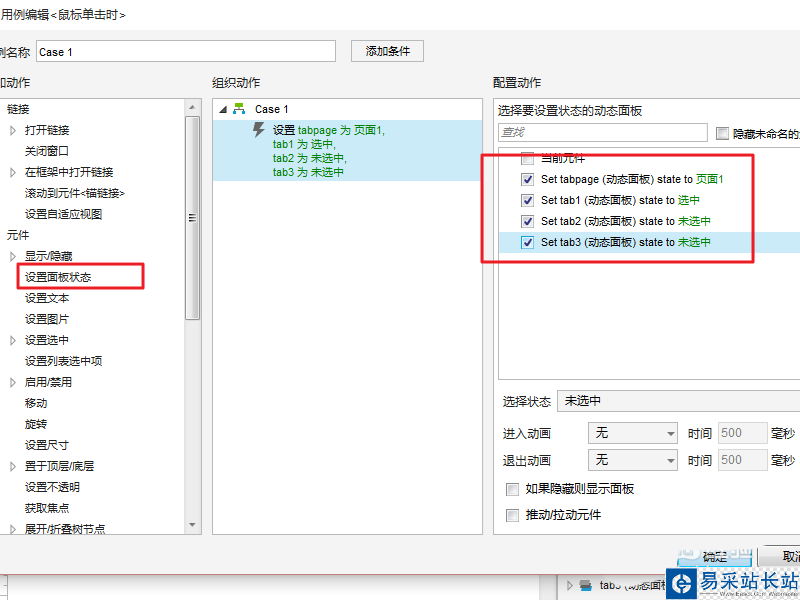The image size is (800, 600).
Task: Expand the 打开链接 action group
Action: (13, 130)
